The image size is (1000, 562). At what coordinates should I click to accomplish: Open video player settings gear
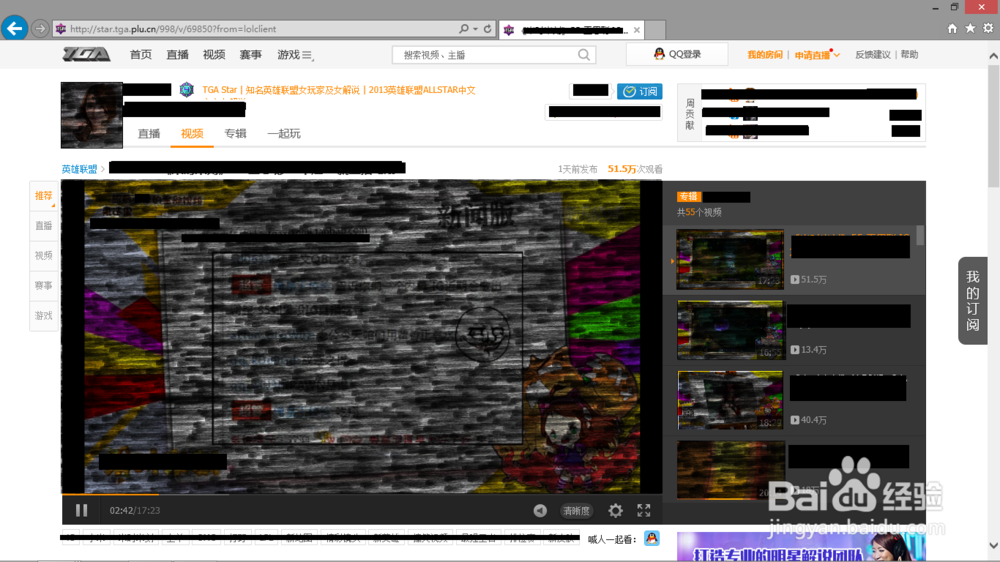coord(615,510)
